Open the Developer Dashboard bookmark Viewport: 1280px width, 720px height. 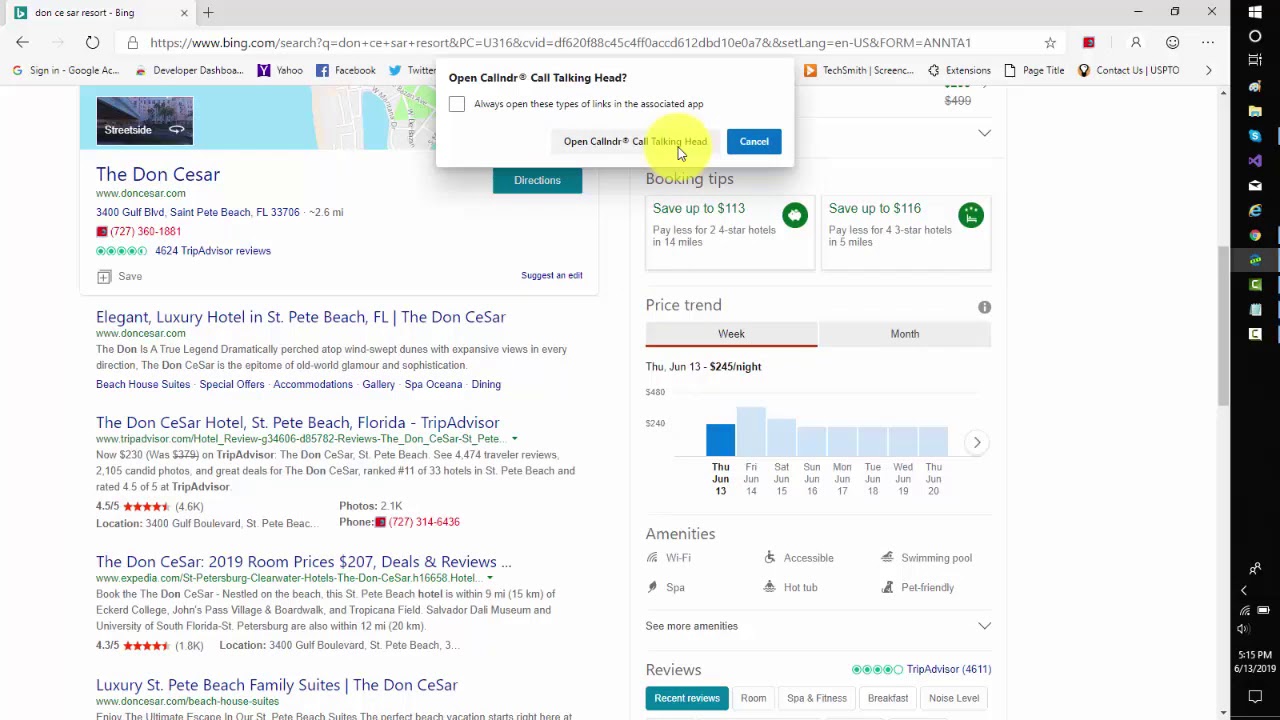pos(189,70)
